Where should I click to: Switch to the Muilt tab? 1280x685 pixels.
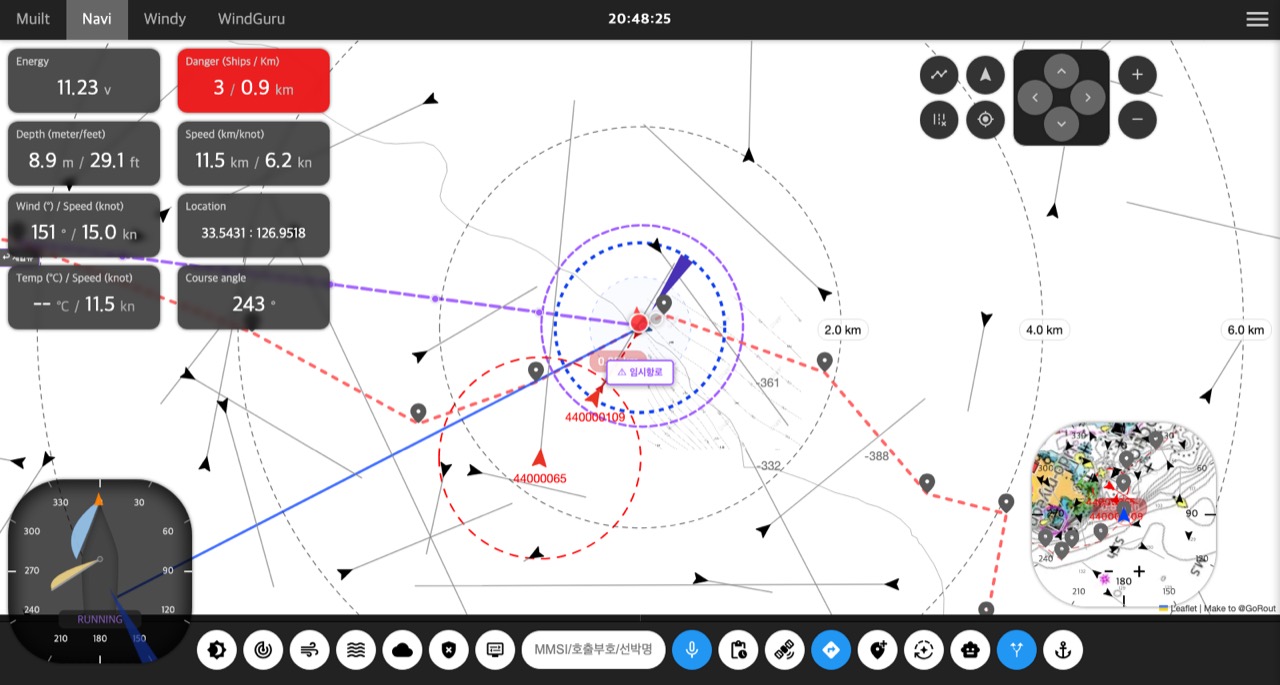(33, 19)
